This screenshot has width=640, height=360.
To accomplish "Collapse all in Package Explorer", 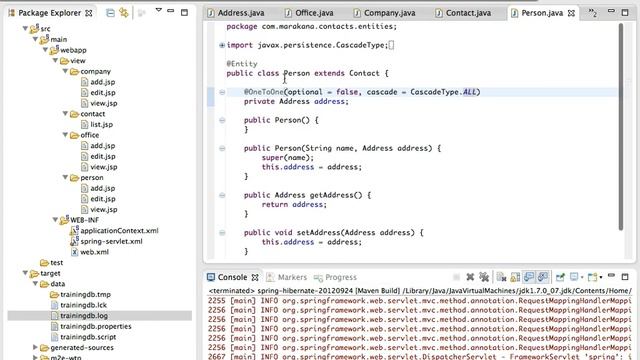I will pos(110,13).
